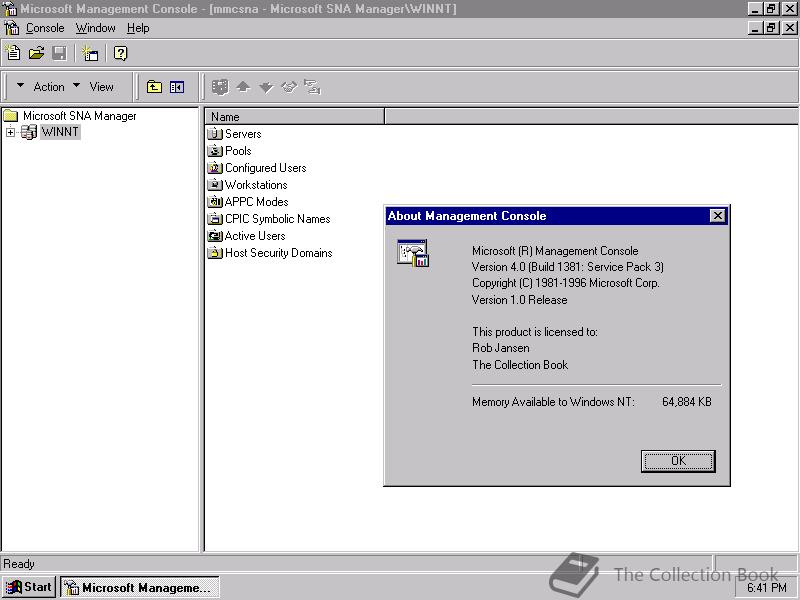The width and height of the screenshot is (800, 600).
Task: Click the WINNT server icon in tree
Action: tap(29, 132)
